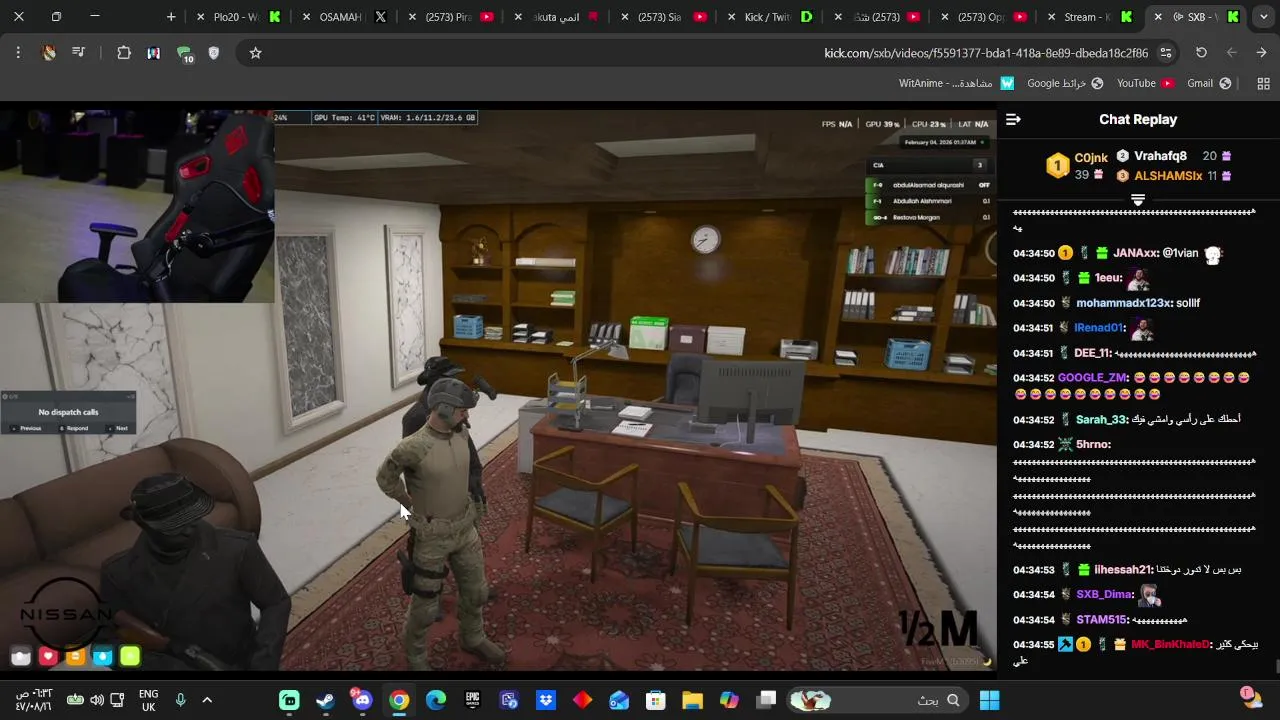Open the Kick app from the taskbar
1280x720 pixels.
pyautogui.click(x=289, y=700)
